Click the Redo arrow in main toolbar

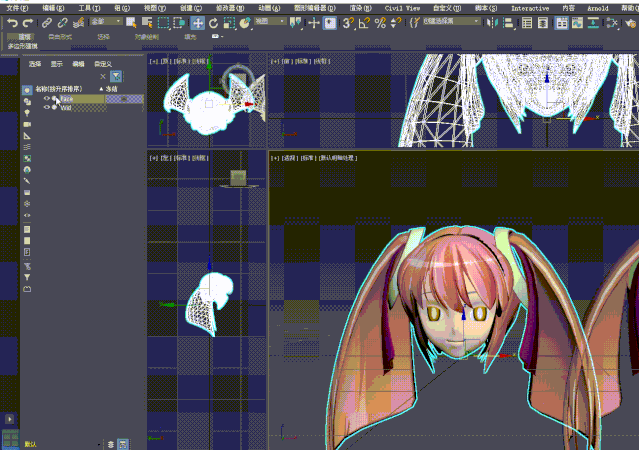click(x=28, y=23)
